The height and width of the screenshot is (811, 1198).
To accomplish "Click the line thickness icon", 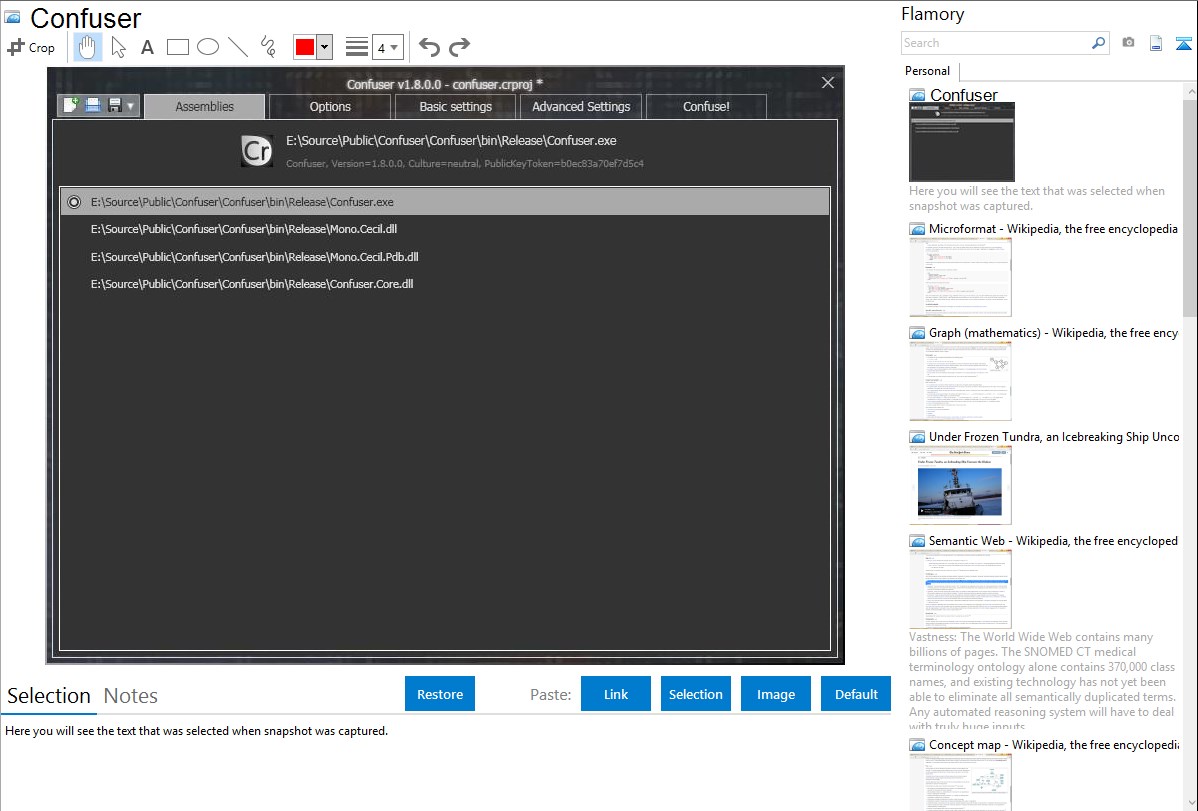I will 356,47.
